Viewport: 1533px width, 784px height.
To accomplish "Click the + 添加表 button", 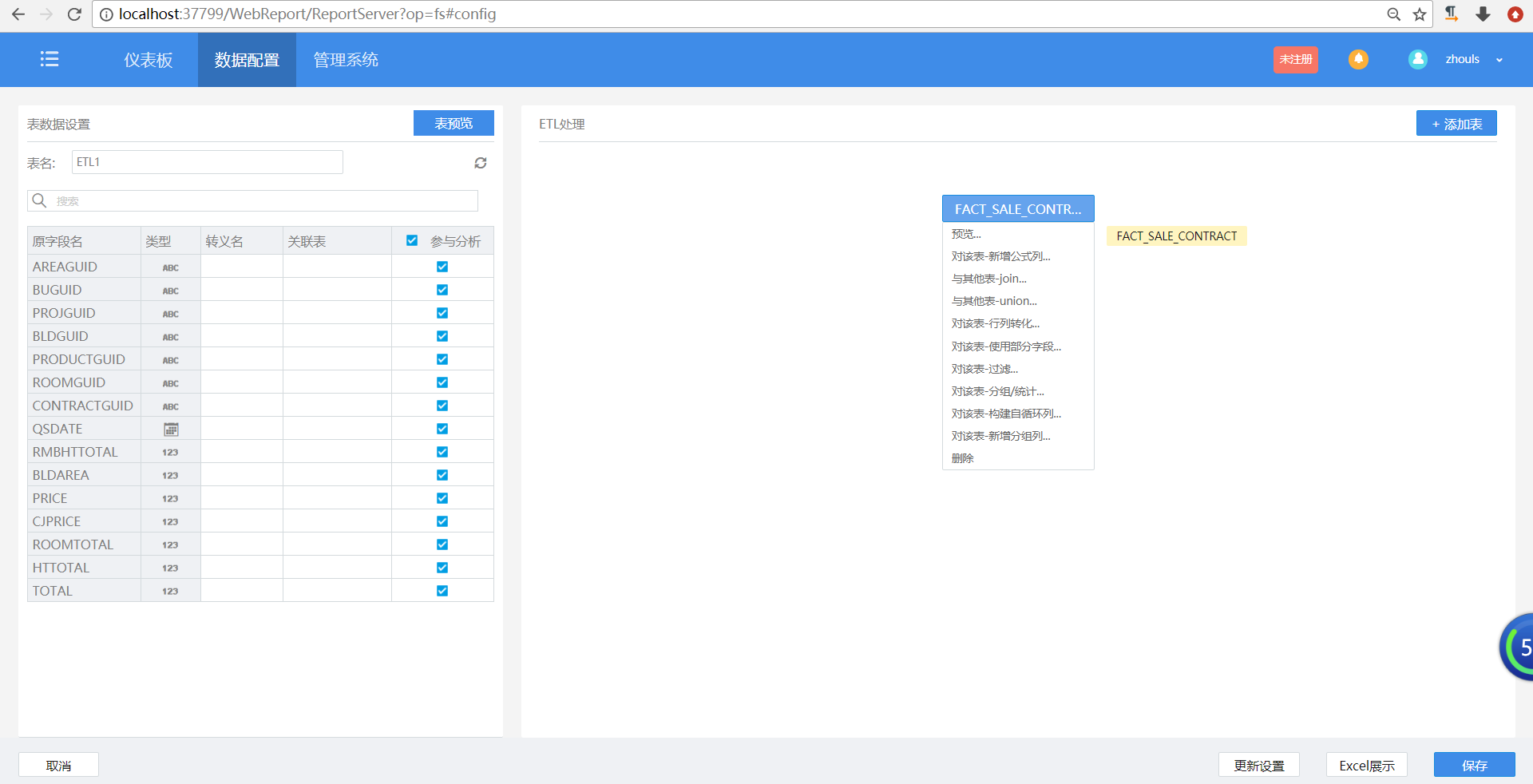I will (x=1456, y=124).
